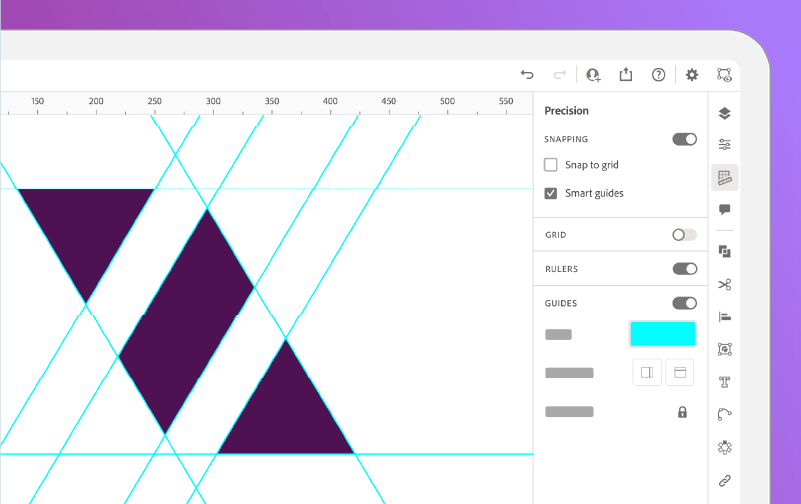The image size is (801, 504).
Task: Click the redo arrow
Action: [x=560, y=75]
